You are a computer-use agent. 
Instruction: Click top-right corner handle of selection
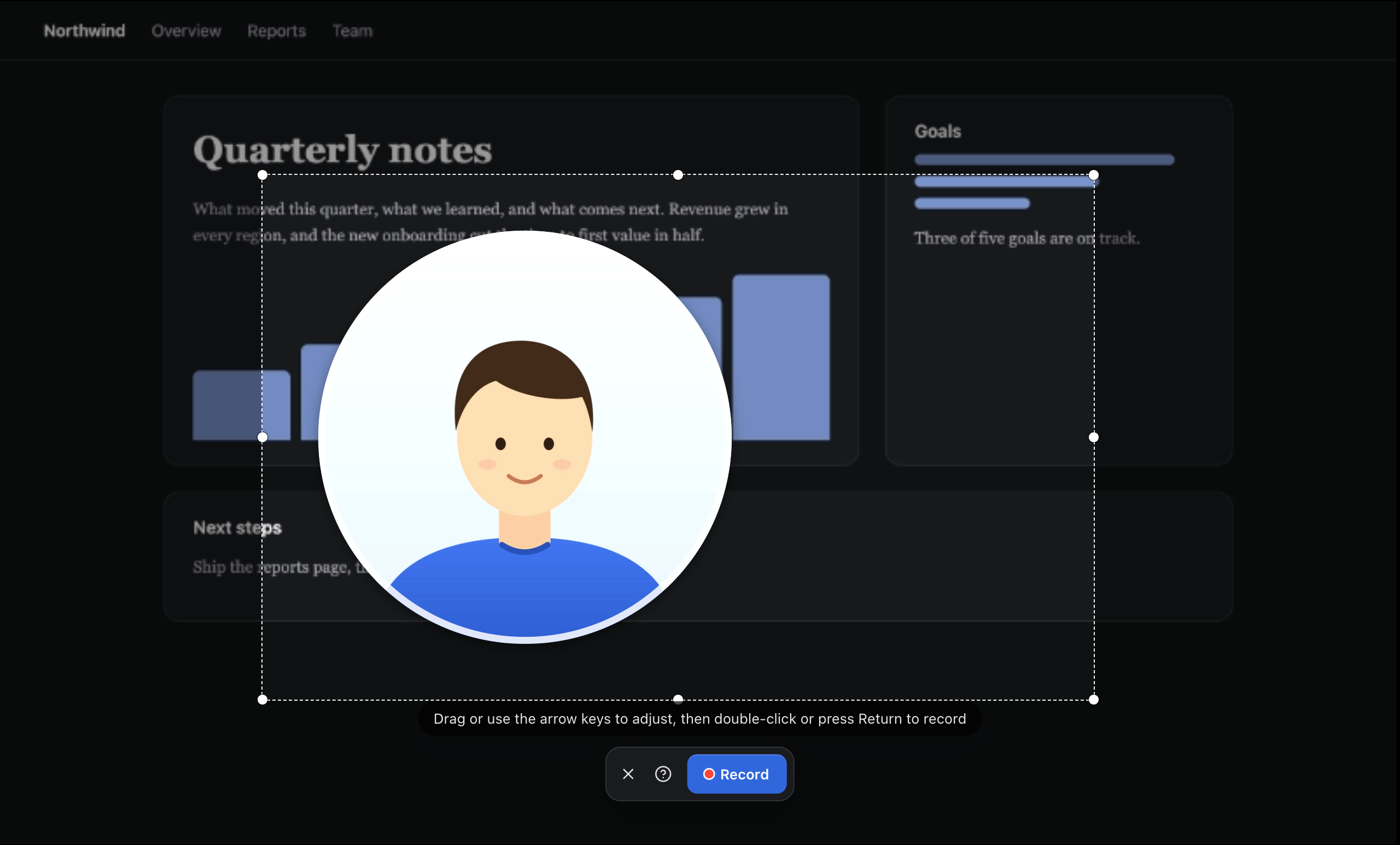point(1094,175)
